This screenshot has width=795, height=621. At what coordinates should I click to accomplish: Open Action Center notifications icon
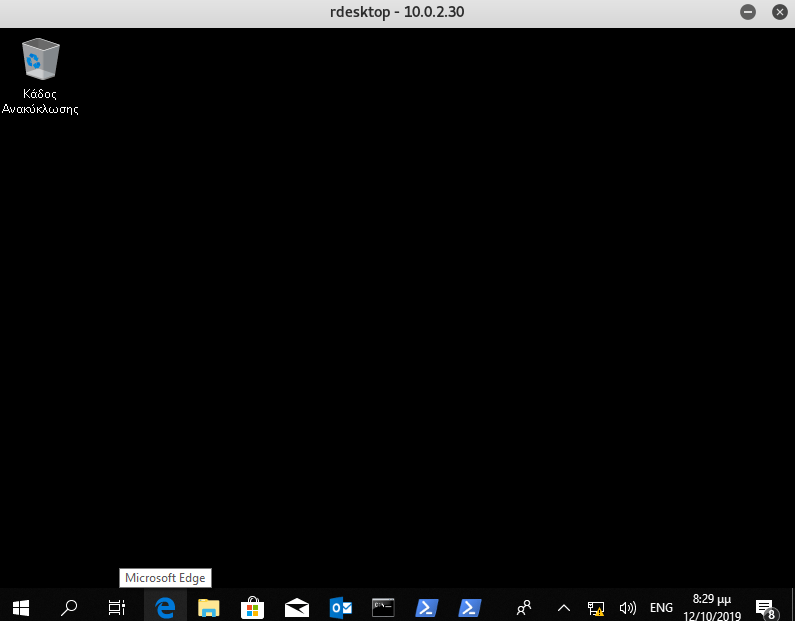click(x=765, y=607)
